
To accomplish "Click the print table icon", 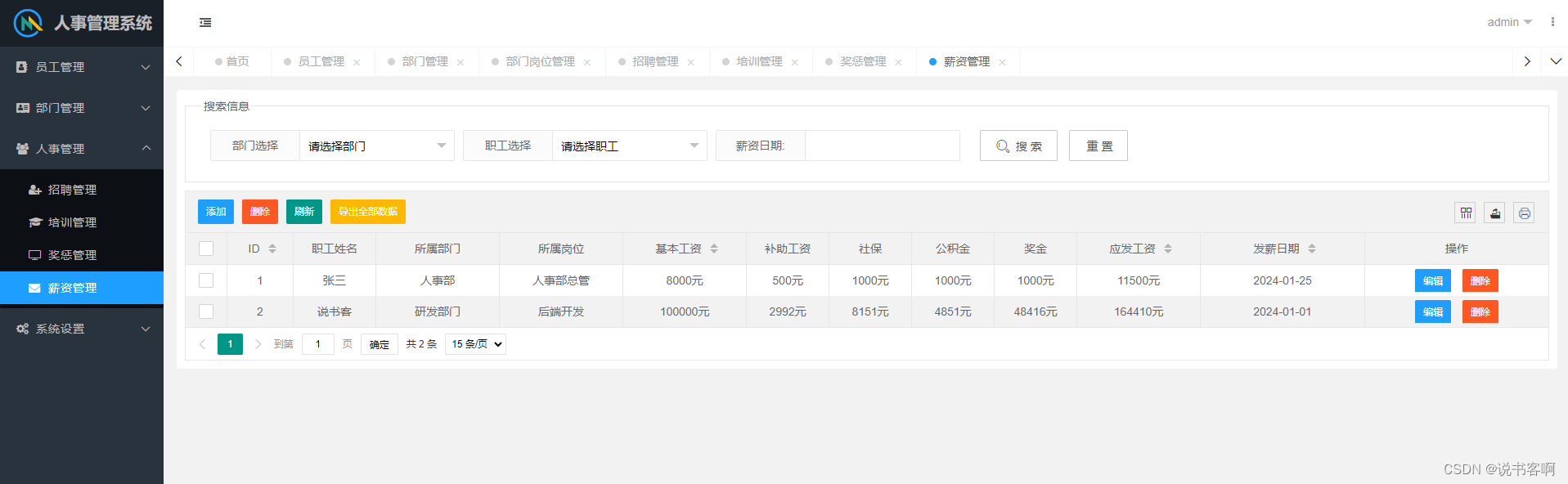I will click(1525, 213).
